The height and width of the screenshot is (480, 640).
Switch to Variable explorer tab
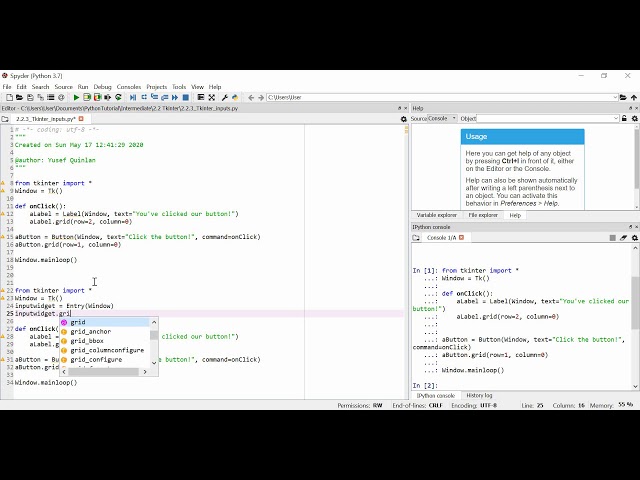(x=436, y=215)
